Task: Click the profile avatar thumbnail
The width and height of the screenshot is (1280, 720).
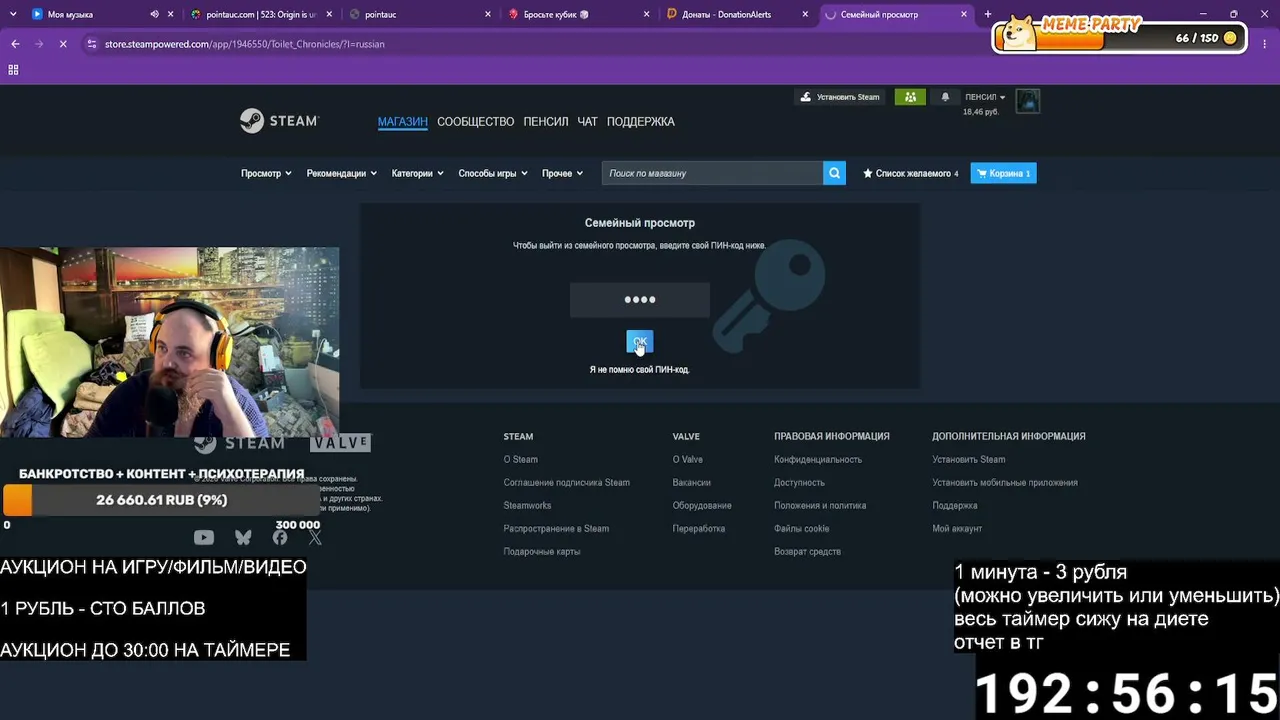Action: click(x=1028, y=100)
